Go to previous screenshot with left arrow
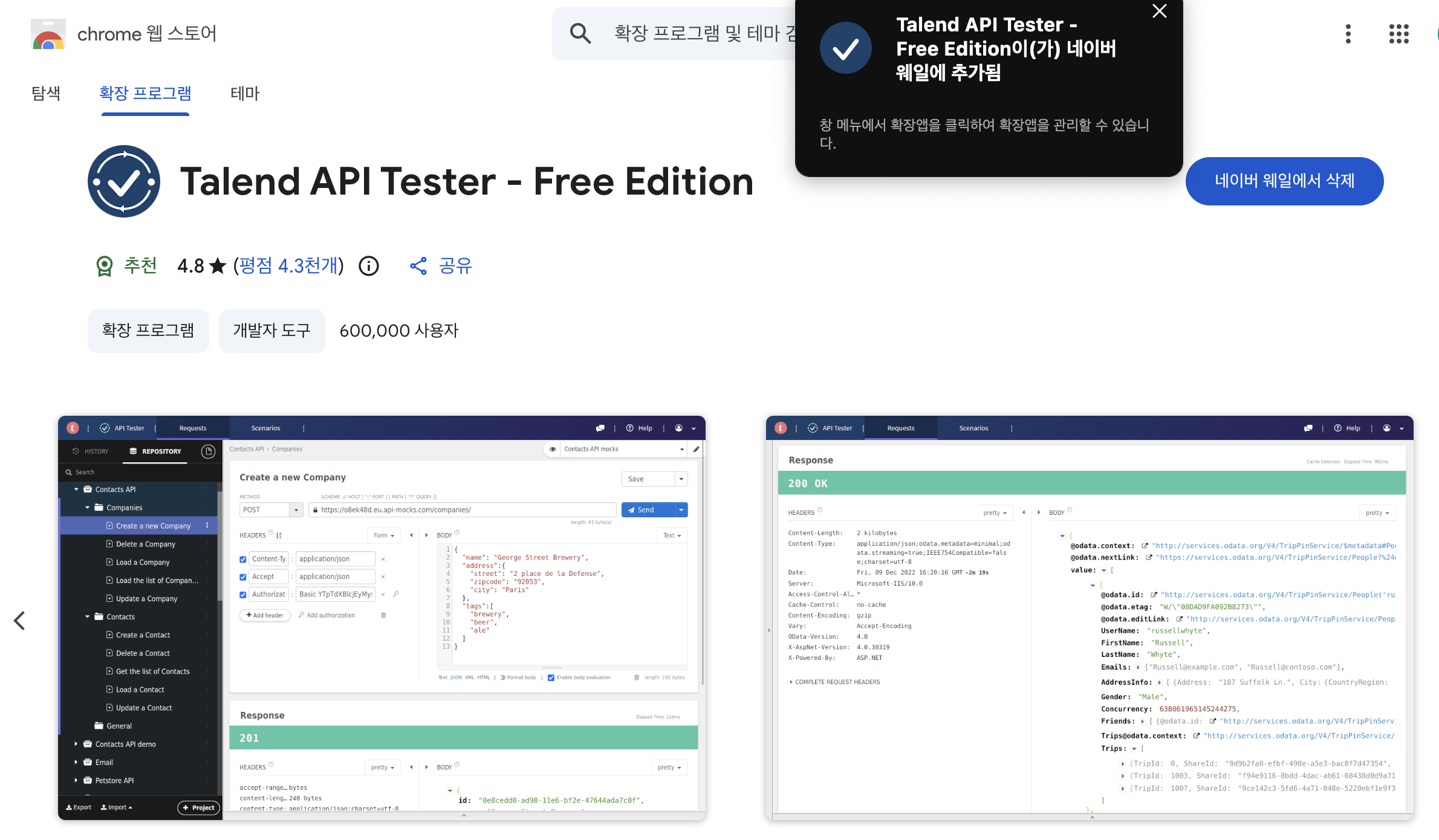This screenshot has height=840, width=1439. (20, 621)
